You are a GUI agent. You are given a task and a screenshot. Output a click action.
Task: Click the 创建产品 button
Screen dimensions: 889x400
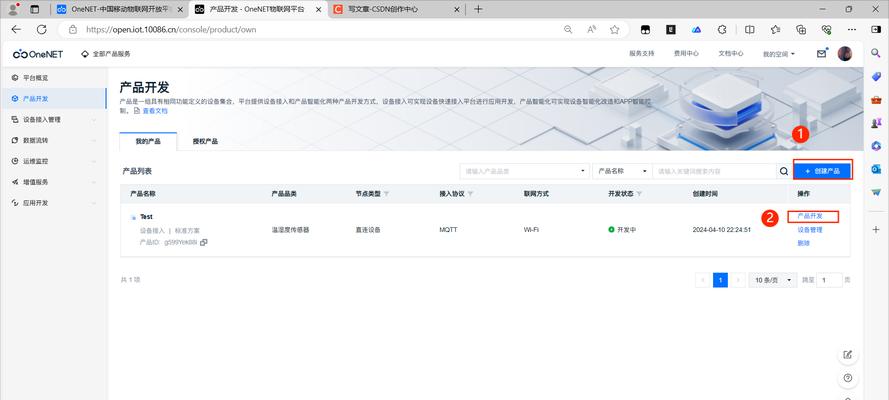[x=822, y=171]
